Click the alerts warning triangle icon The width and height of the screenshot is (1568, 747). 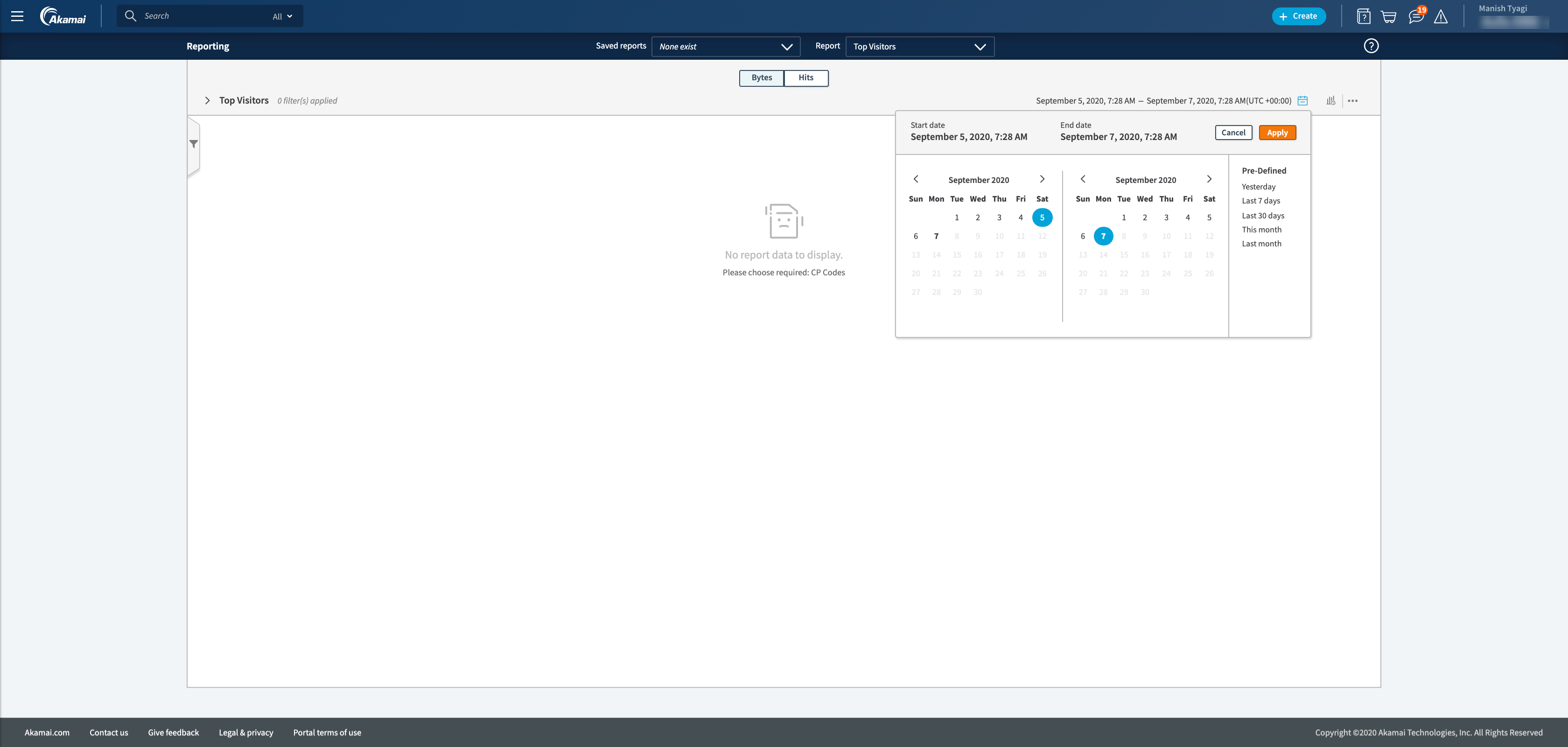point(1441,17)
